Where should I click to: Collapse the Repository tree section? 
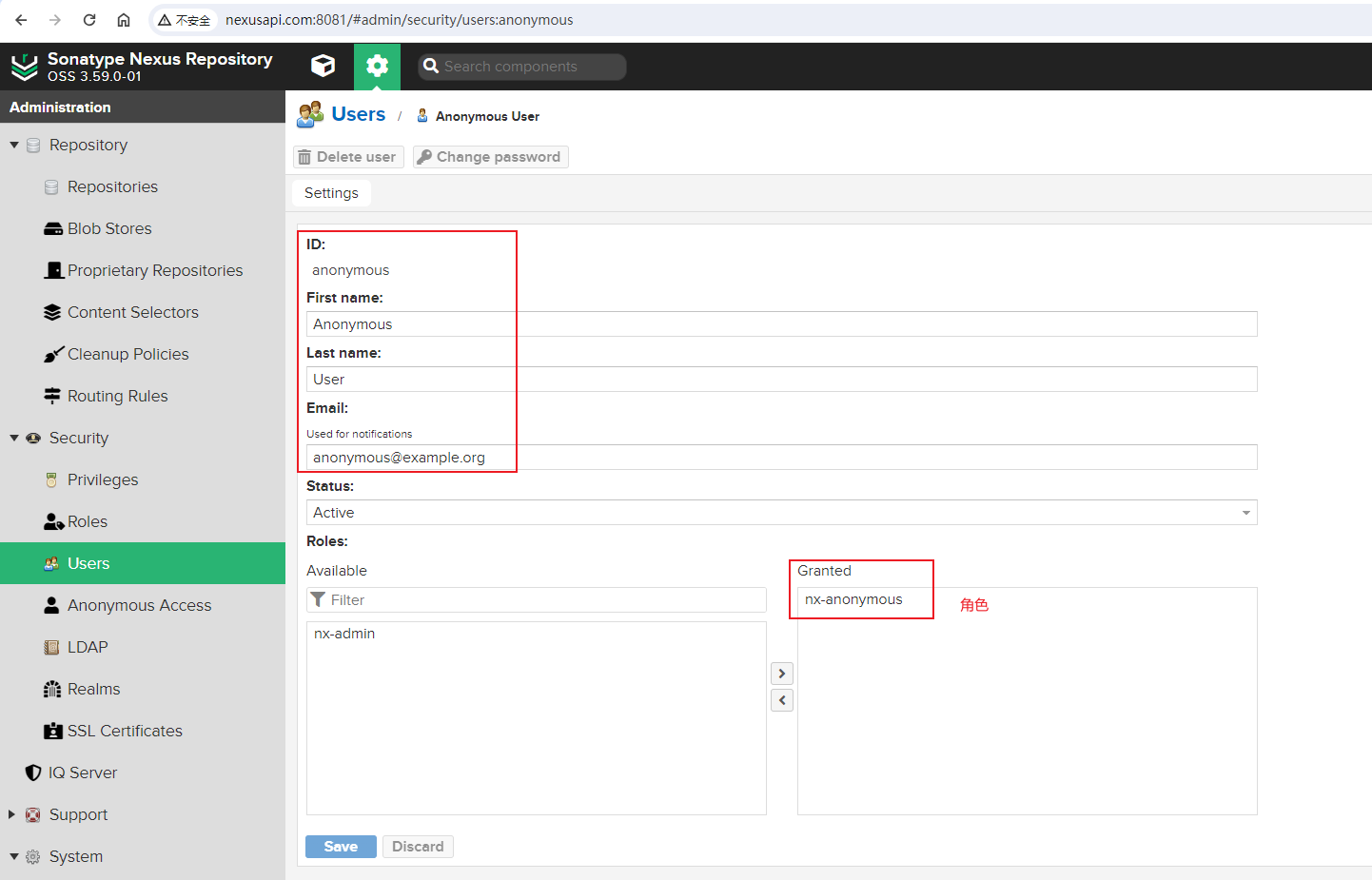(x=14, y=145)
